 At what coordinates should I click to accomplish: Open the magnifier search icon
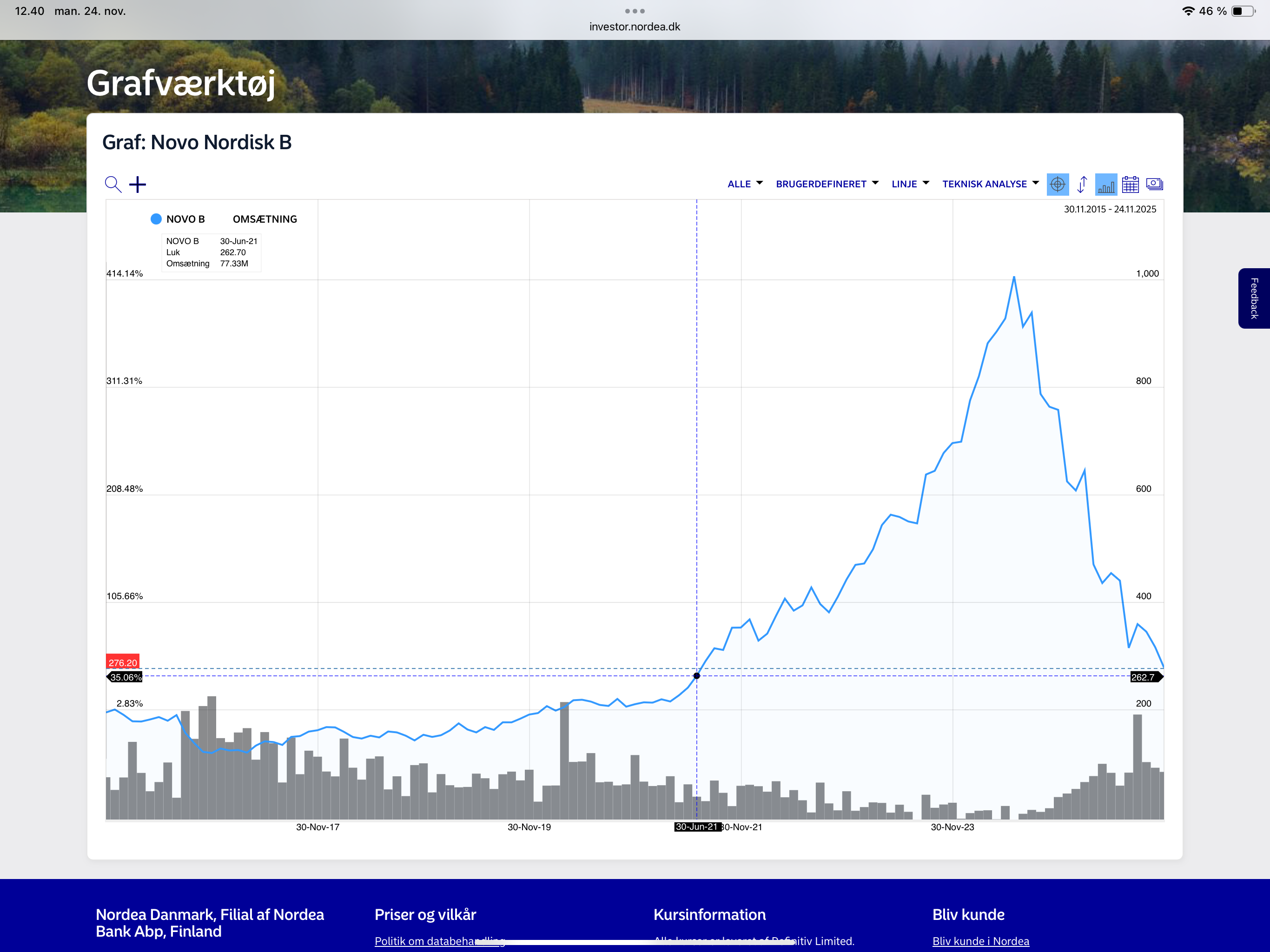[113, 185]
